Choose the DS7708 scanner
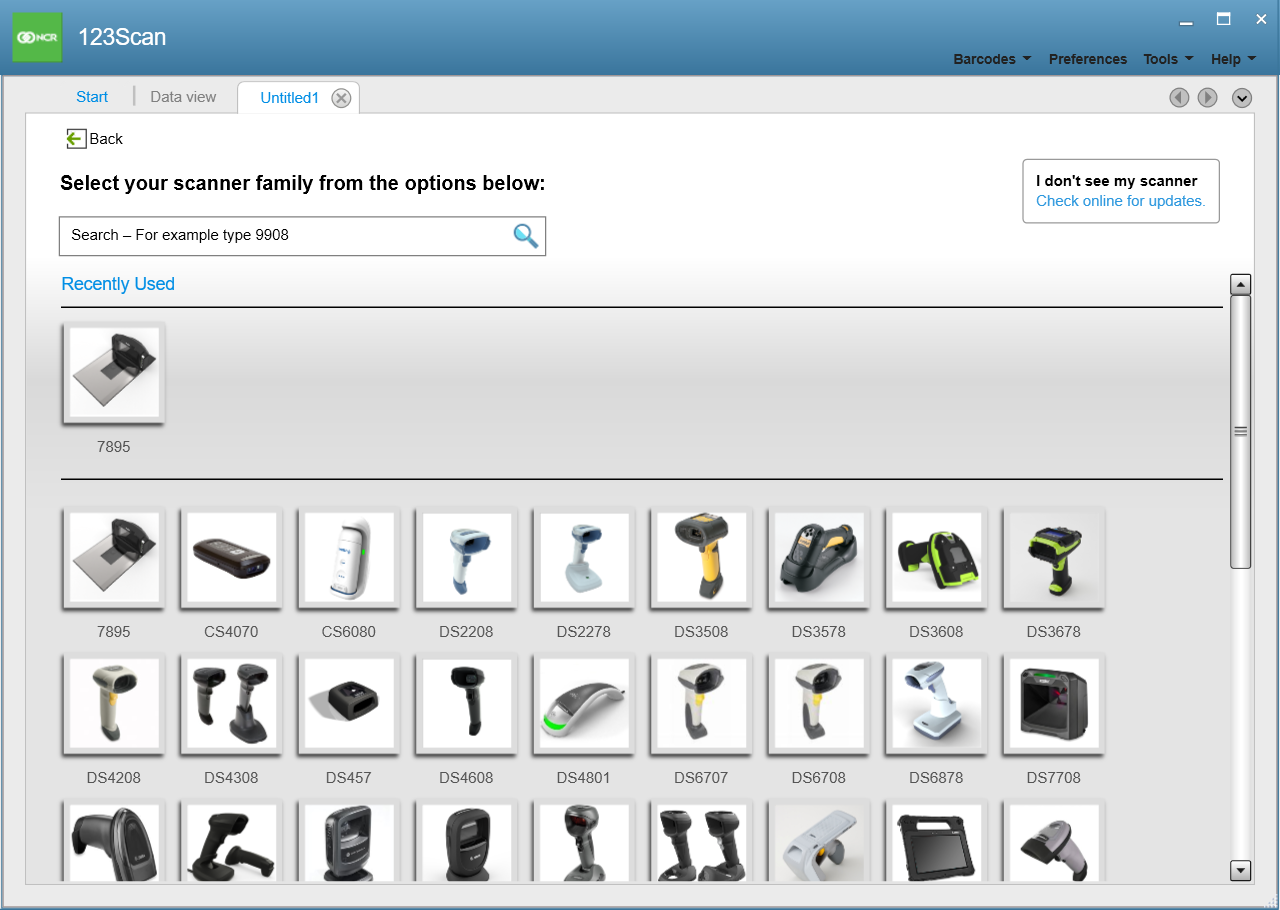This screenshot has width=1280, height=910. [x=1054, y=704]
